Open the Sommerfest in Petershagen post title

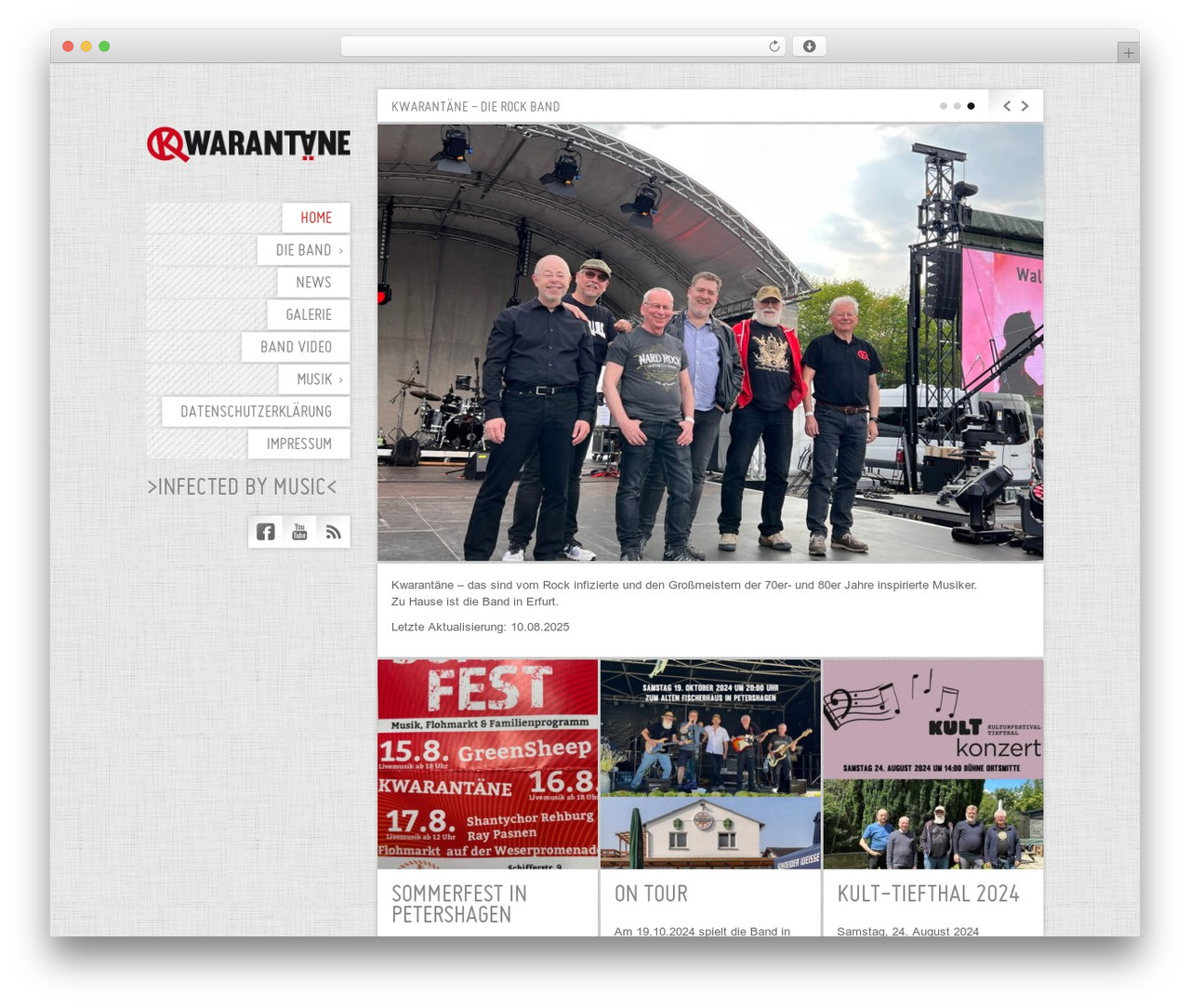[x=459, y=904]
